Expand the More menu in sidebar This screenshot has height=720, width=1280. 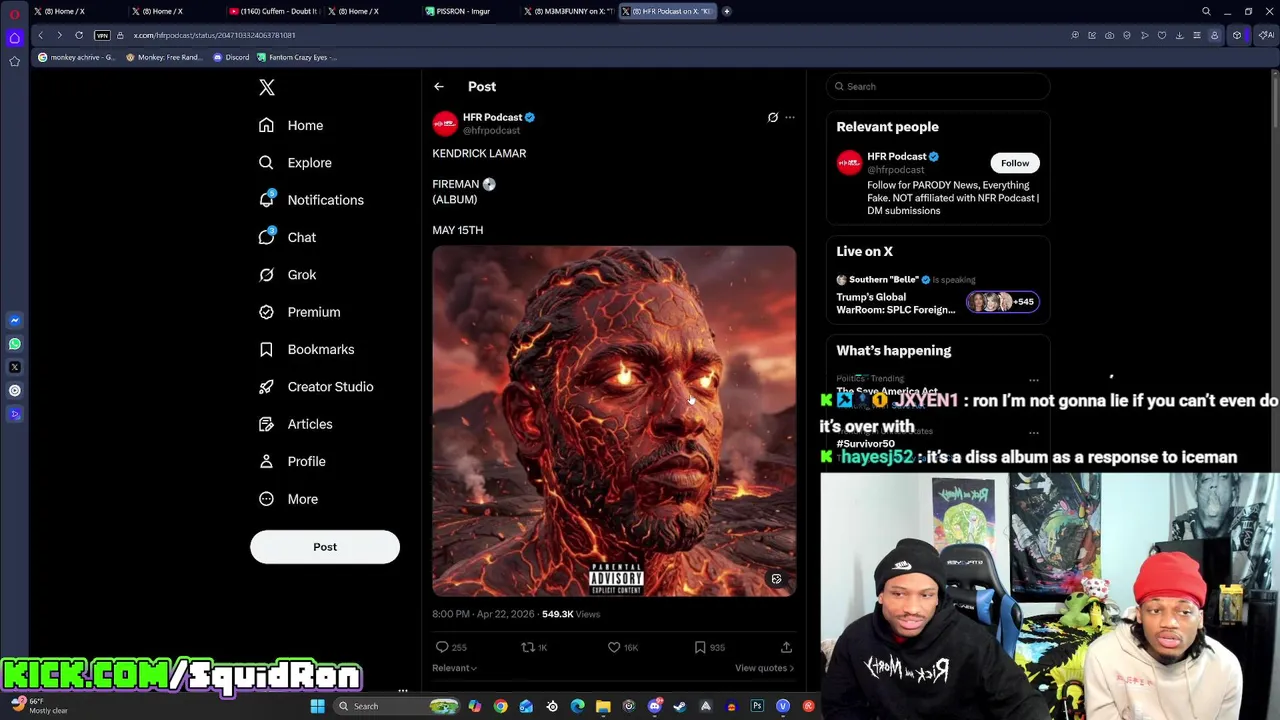pos(288,499)
